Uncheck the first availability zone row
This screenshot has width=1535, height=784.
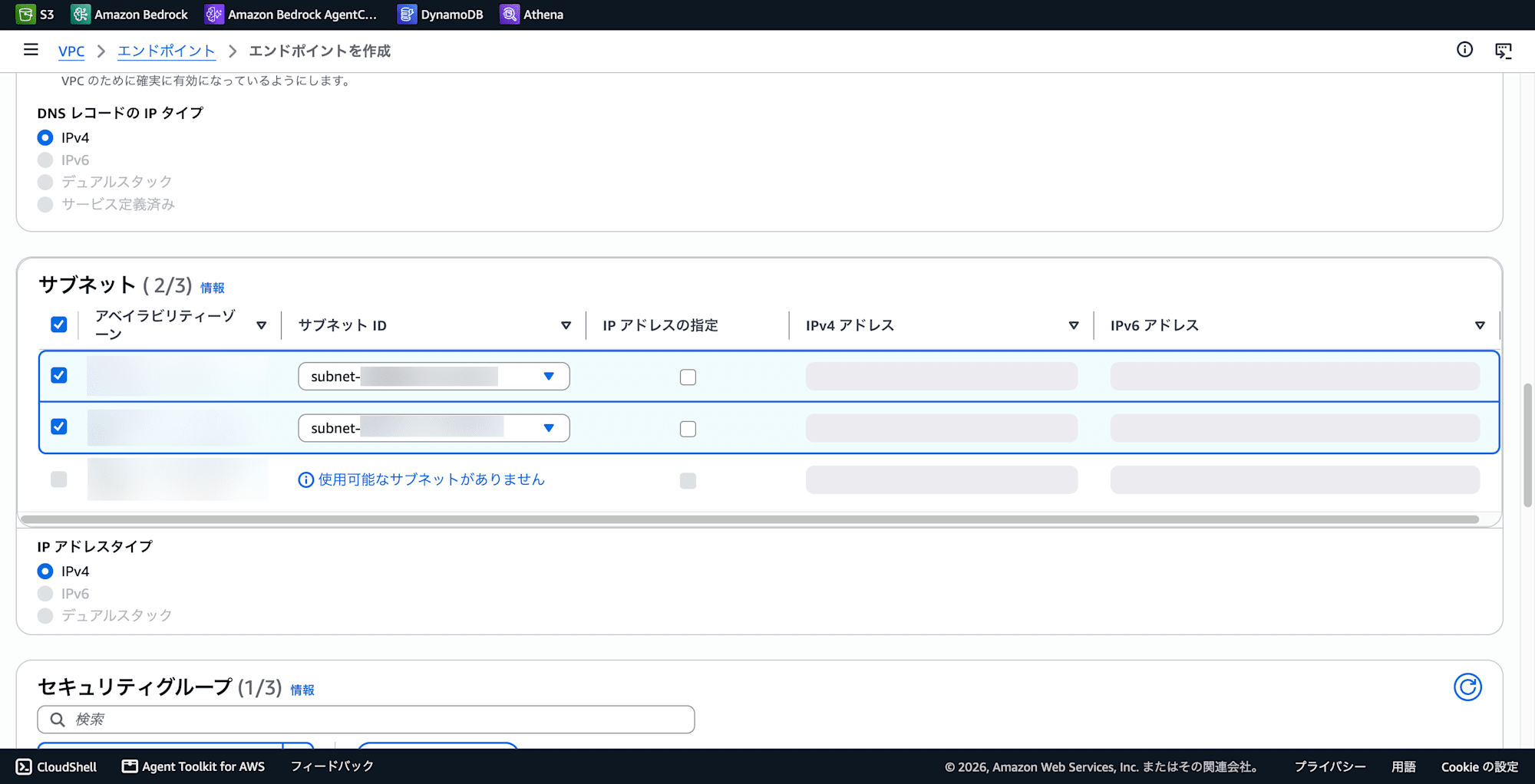(59, 375)
